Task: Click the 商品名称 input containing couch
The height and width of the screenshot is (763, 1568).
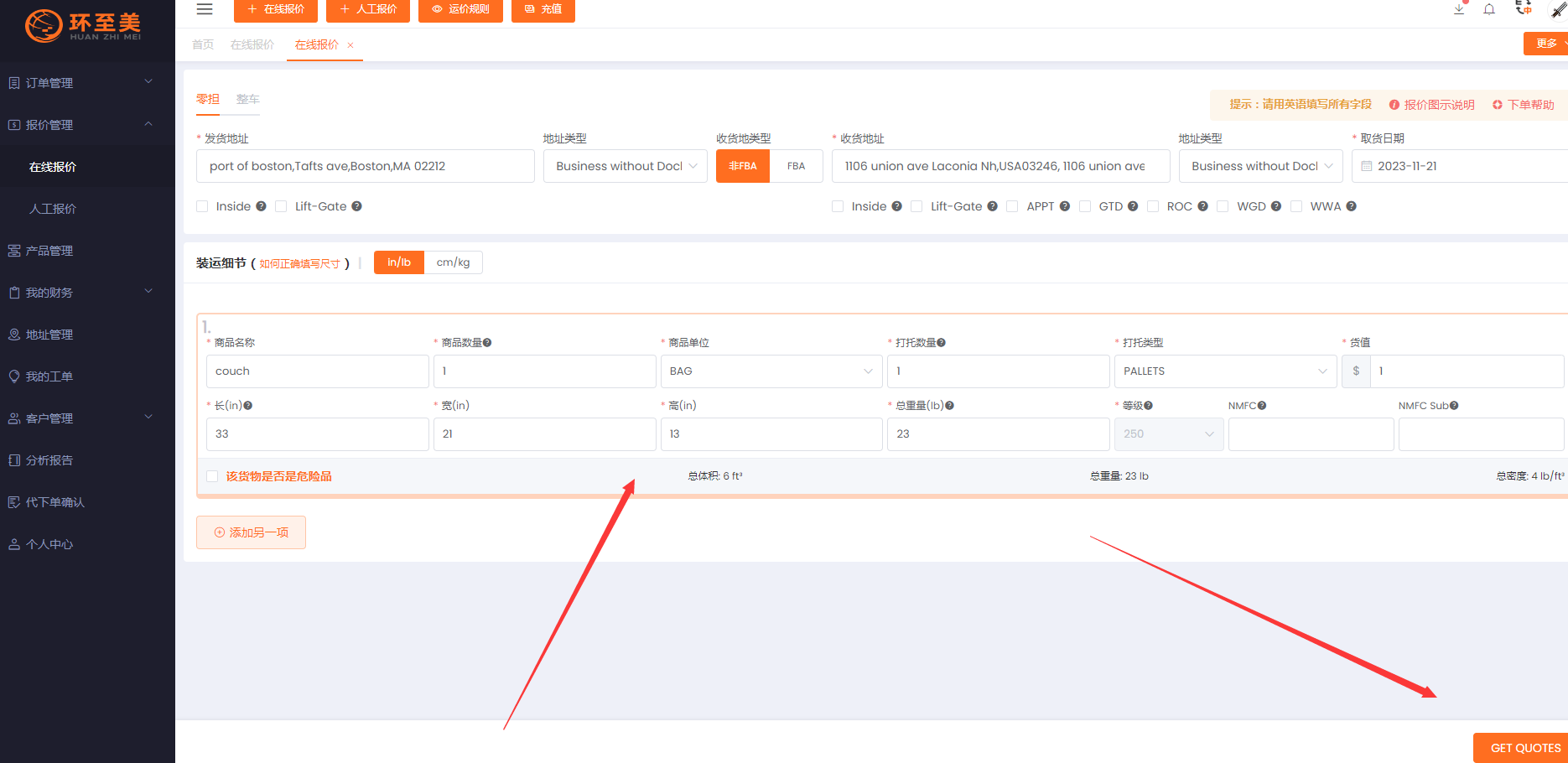Action: coord(317,371)
